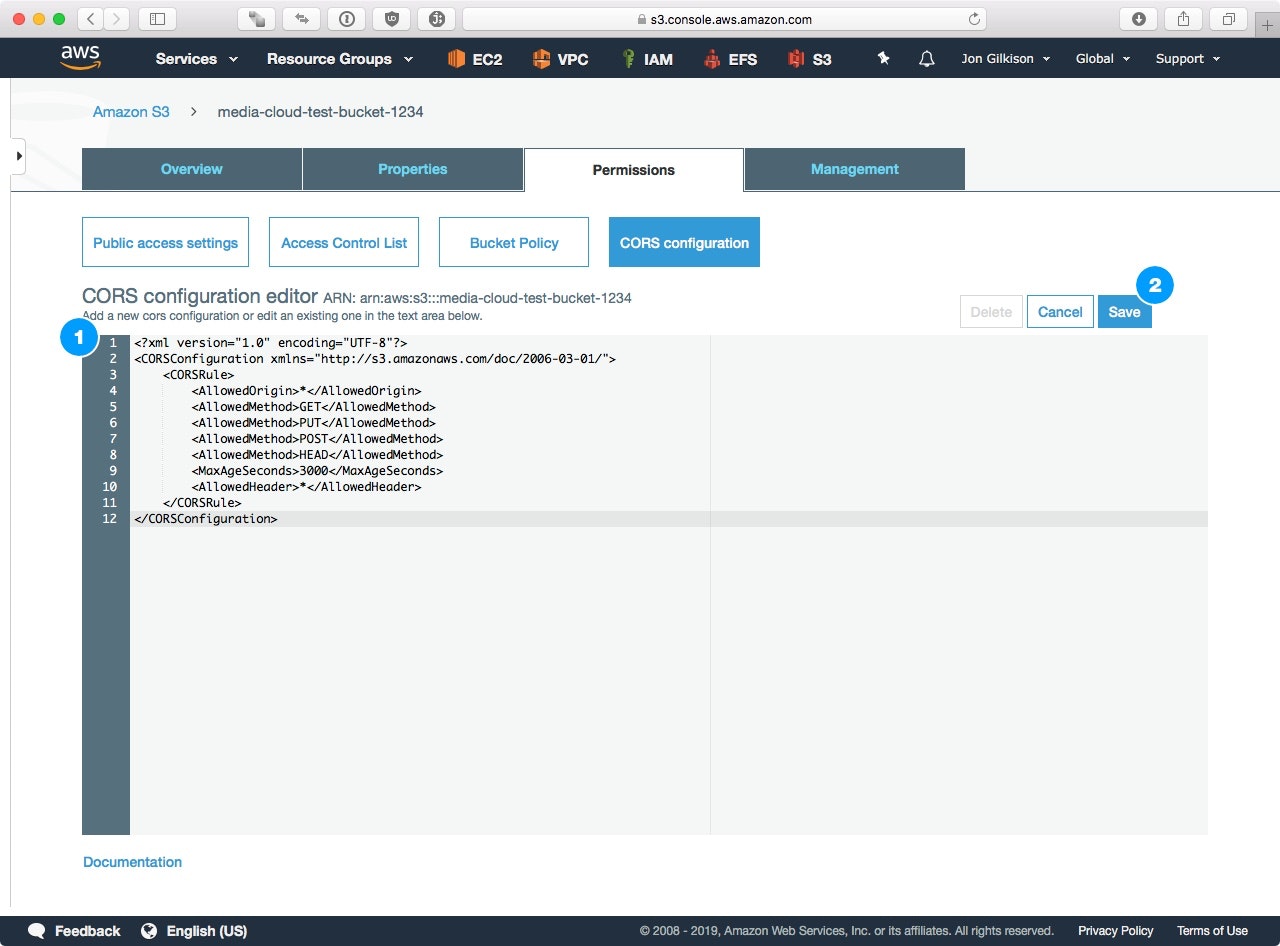The height and width of the screenshot is (946, 1280).
Task: Open the VPC service shortcut
Action: [x=560, y=59]
